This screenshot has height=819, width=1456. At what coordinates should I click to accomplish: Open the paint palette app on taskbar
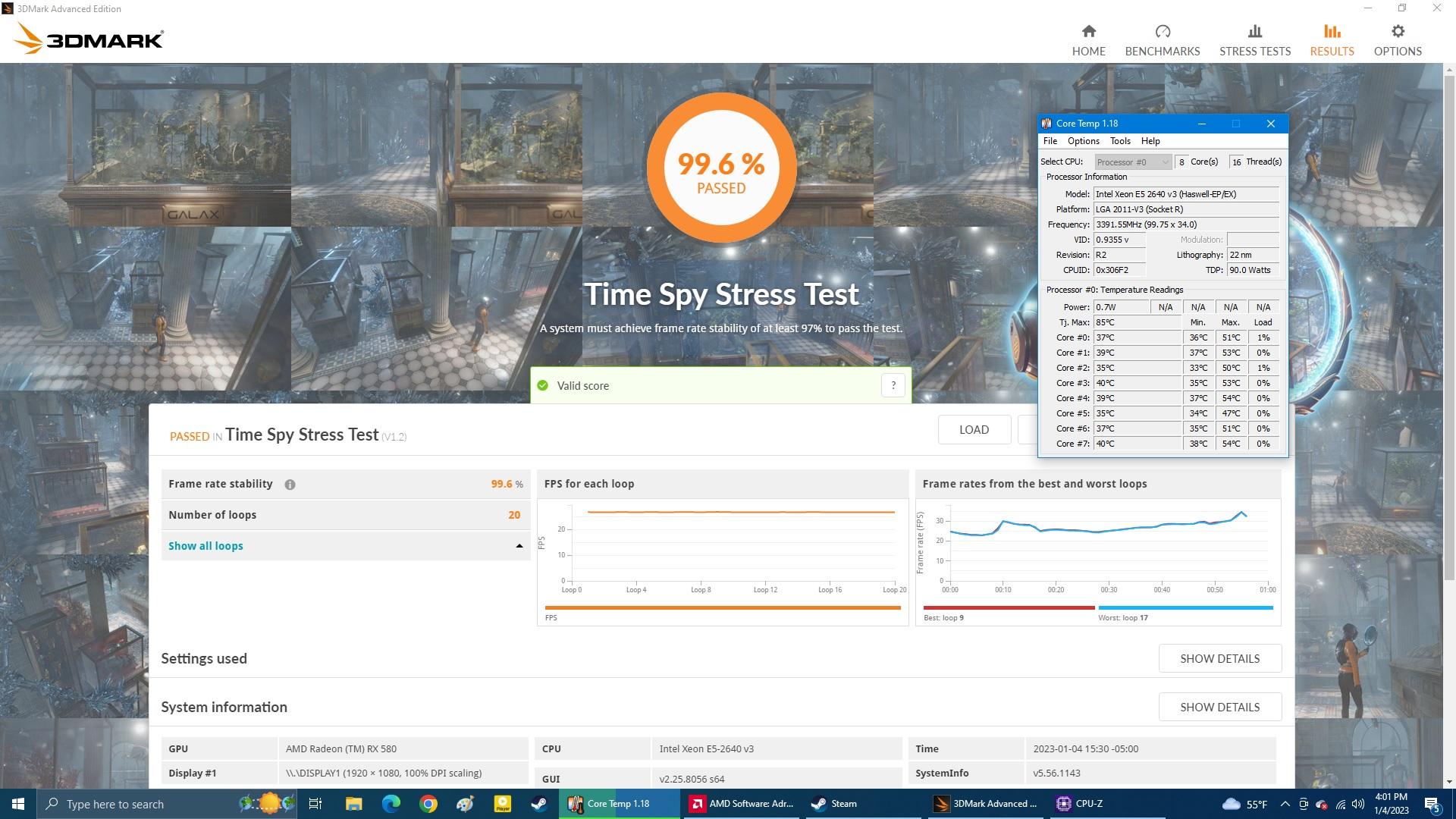coord(465,804)
